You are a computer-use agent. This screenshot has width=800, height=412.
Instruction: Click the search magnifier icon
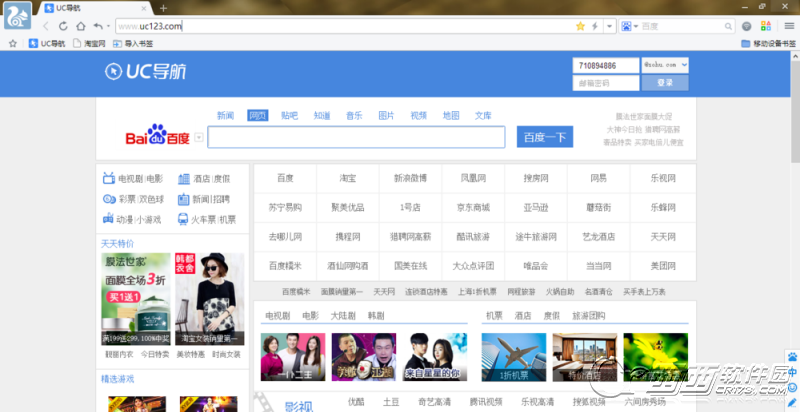point(728,27)
